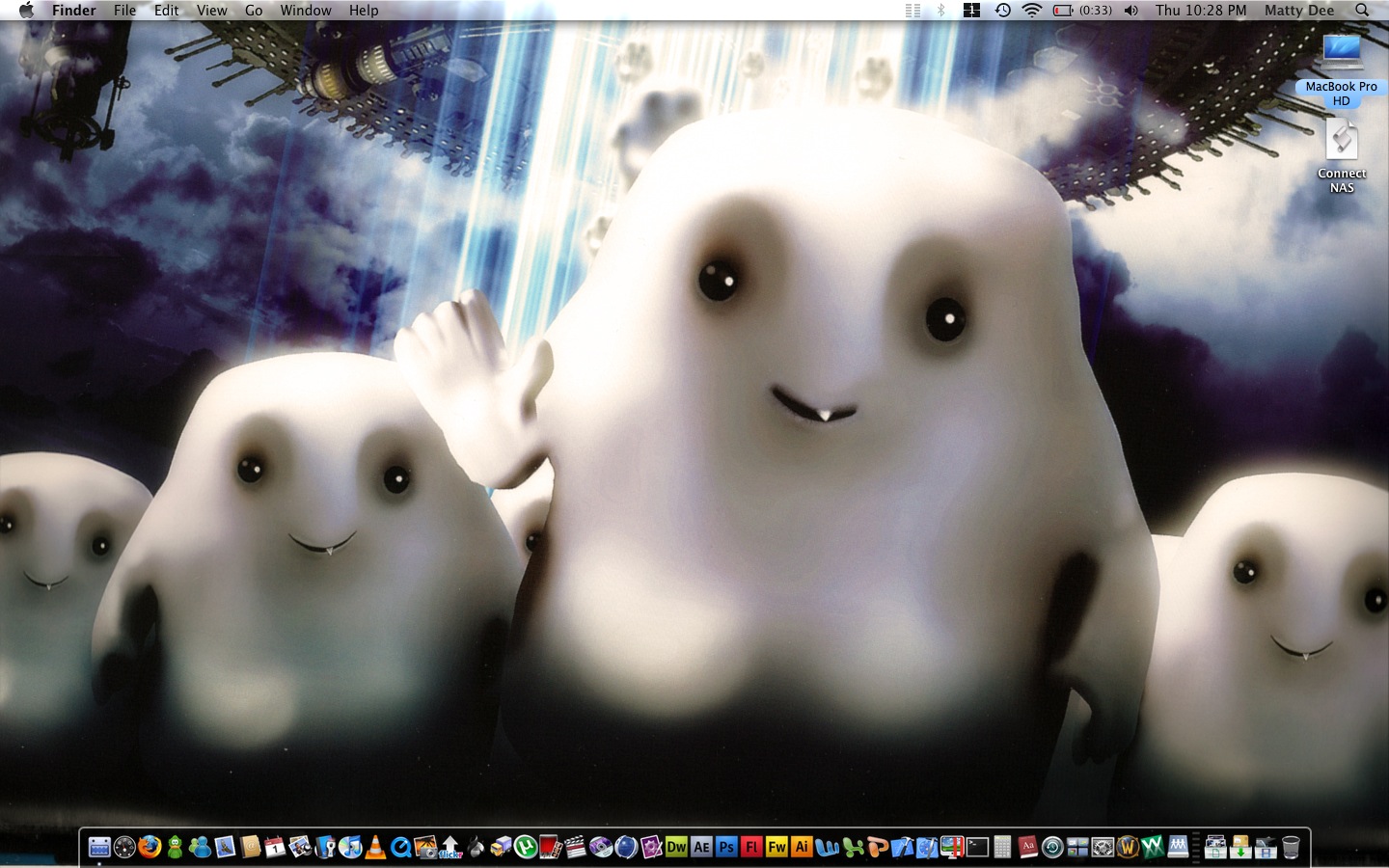Viewport: 1389px width, 868px height.
Task: Open the Finder menu
Action: 74,10
